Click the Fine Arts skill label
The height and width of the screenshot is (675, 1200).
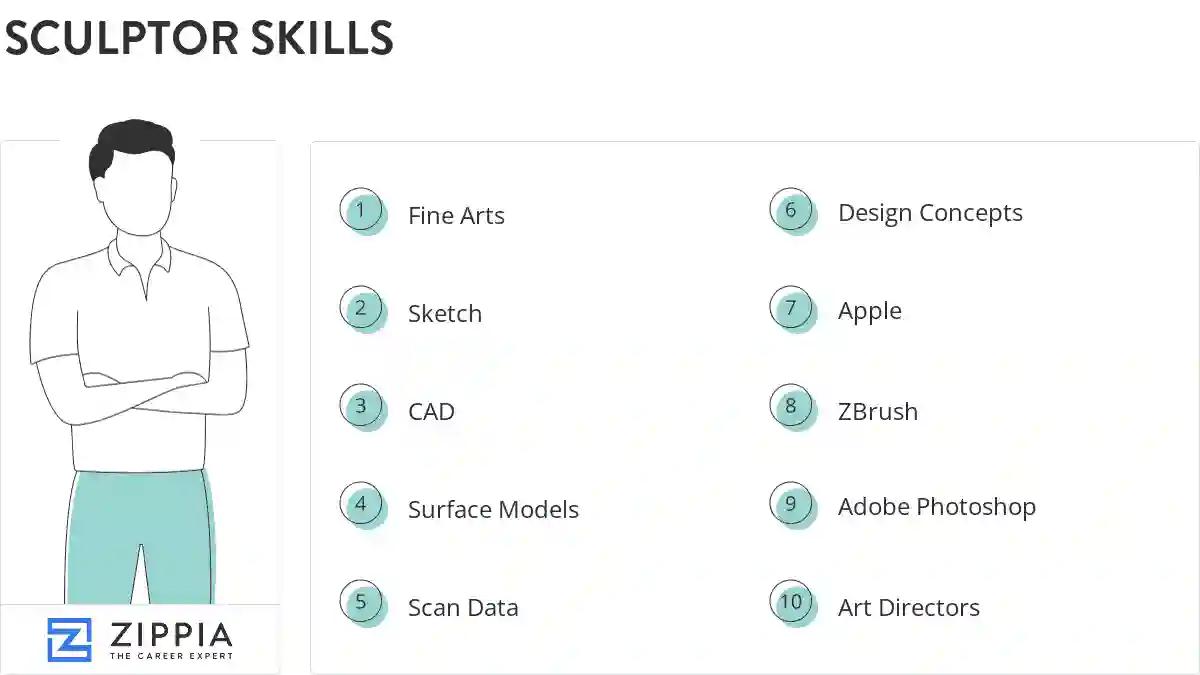pos(456,216)
